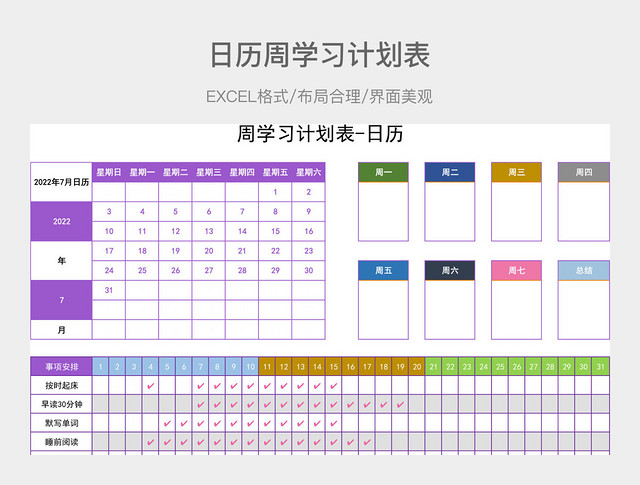Pick calendar date 30 in the calendar grid
640x485 pixels.
pos(309,270)
